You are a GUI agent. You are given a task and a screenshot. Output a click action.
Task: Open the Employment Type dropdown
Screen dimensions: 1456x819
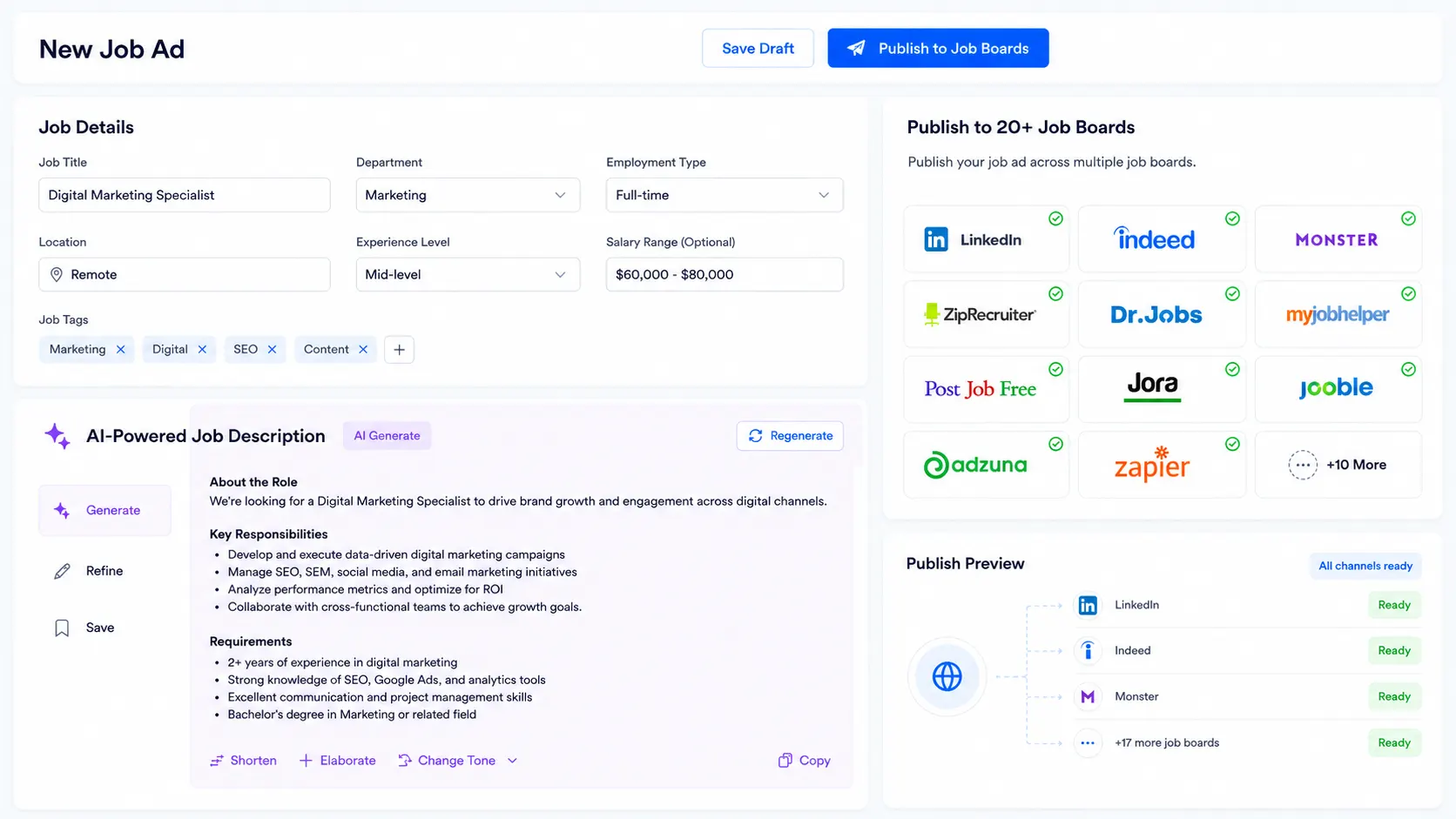pos(725,195)
